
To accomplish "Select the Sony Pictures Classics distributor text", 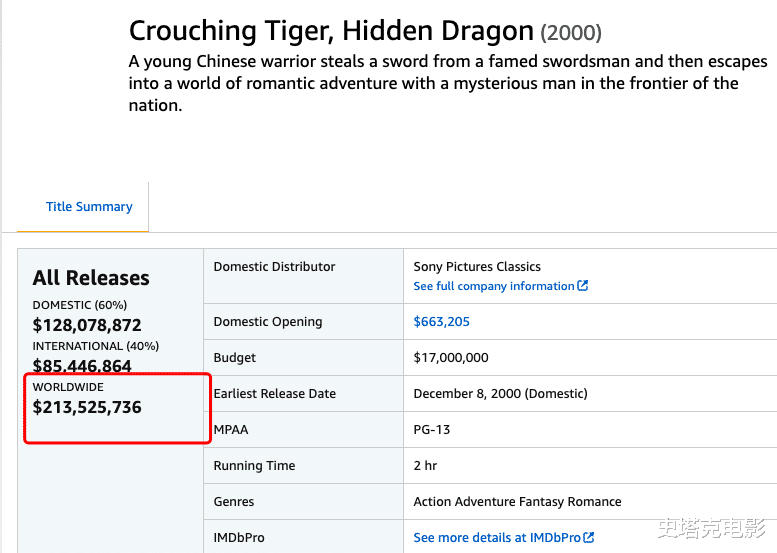I will tap(477, 267).
